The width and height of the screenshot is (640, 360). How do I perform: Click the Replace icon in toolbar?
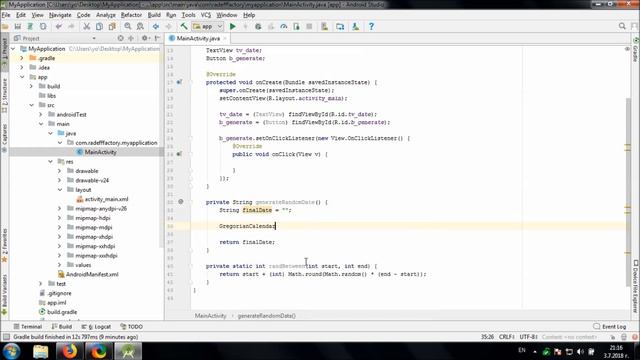point(140,27)
